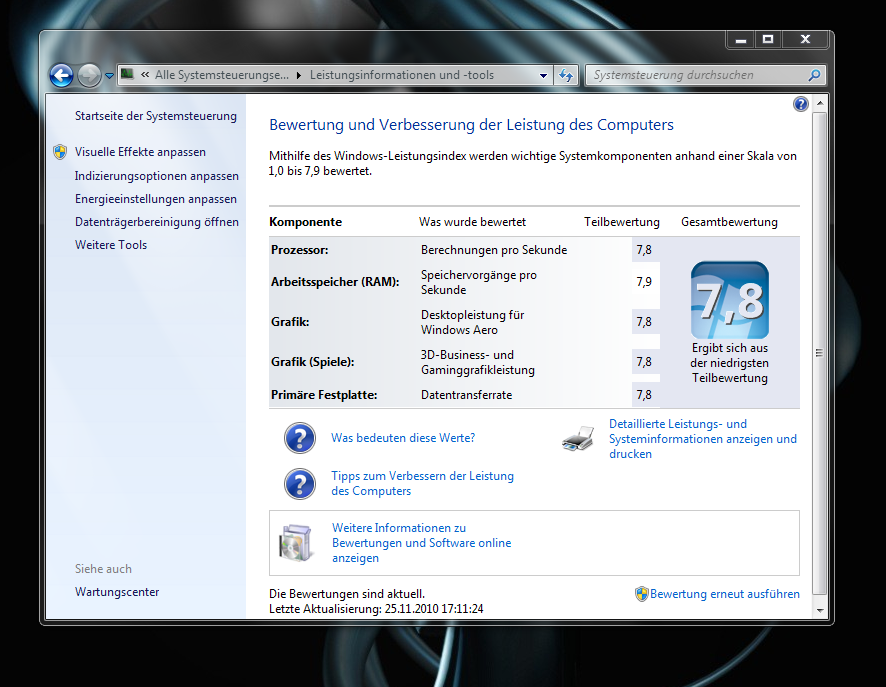Click the large 7,8 overall score badge
Viewport: 886px width, 687px height.
pyautogui.click(x=729, y=300)
